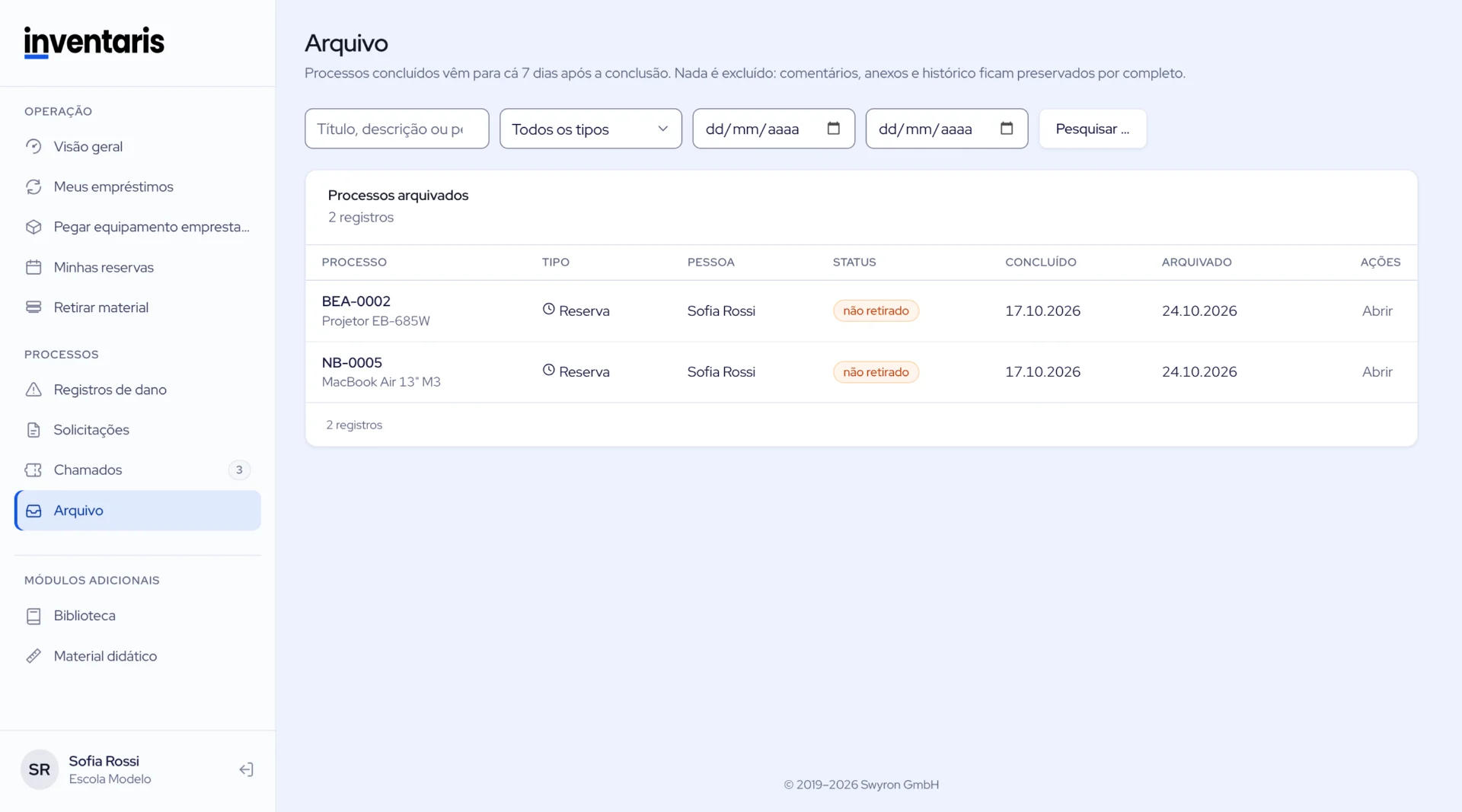The image size is (1462, 812).
Task: Open the Visão geral menu item
Action: (x=138, y=146)
